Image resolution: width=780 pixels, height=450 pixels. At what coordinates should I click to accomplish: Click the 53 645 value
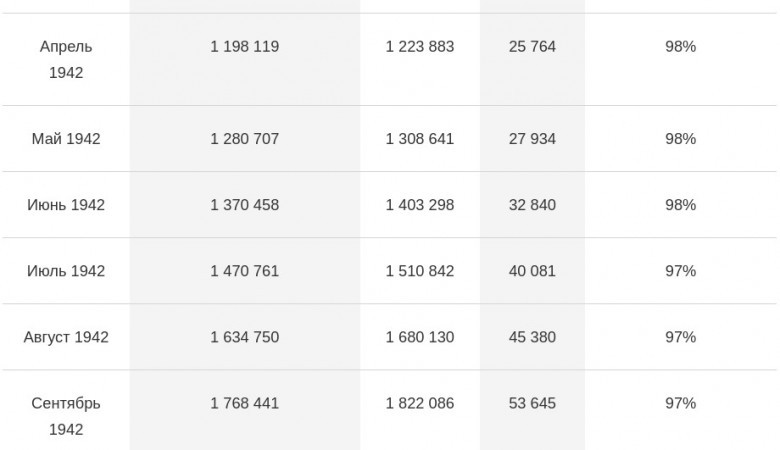point(532,403)
